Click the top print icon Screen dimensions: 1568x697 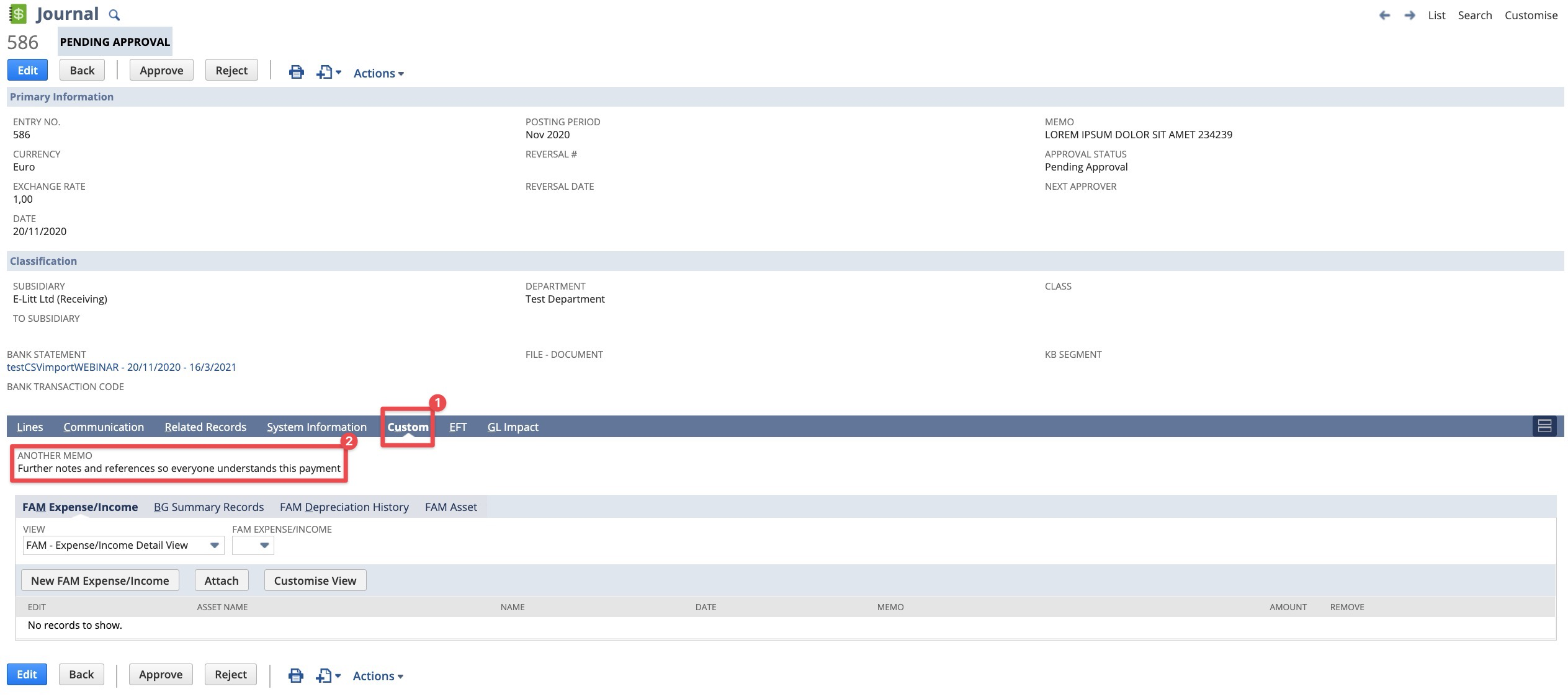(297, 73)
